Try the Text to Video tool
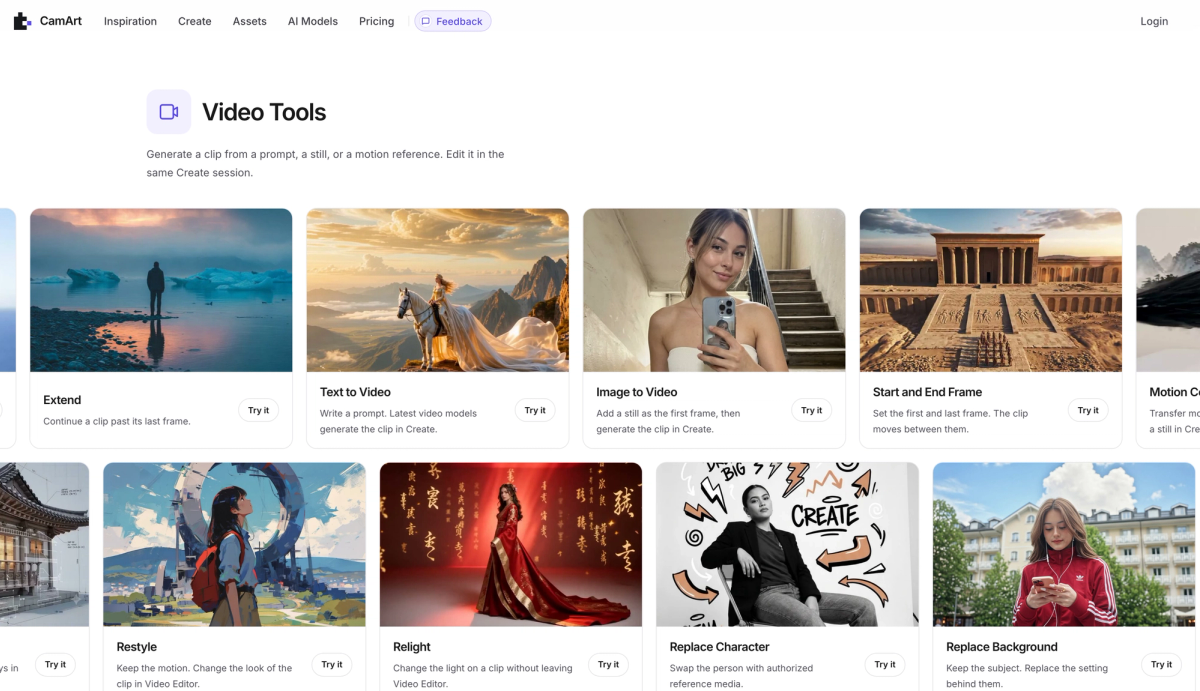 [x=535, y=410]
